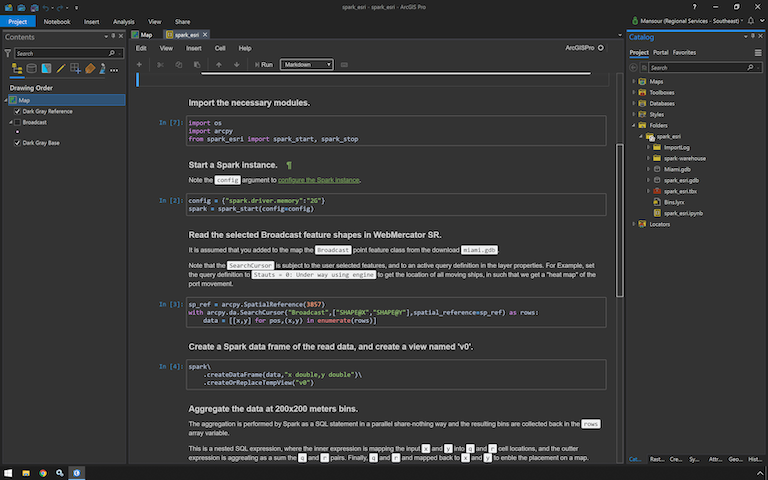Expand the Toolboxes node in Catalog
The image size is (768, 480).
pos(633,92)
